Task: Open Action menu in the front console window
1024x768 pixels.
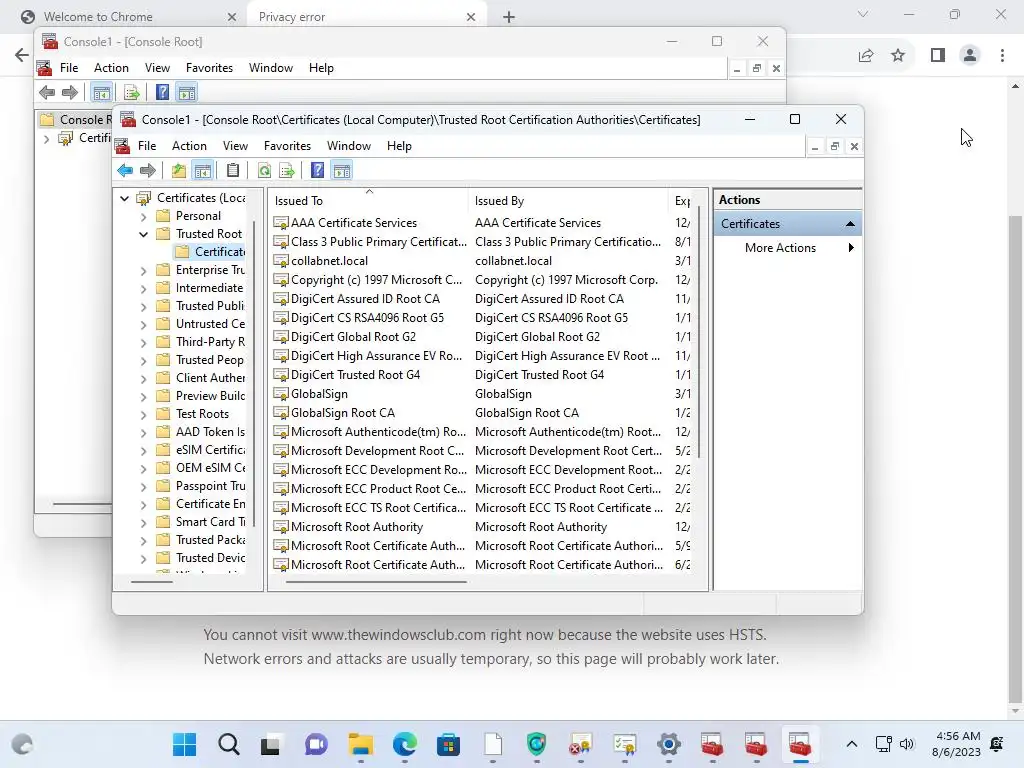Action: pyautogui.click(x=189, y=146)
